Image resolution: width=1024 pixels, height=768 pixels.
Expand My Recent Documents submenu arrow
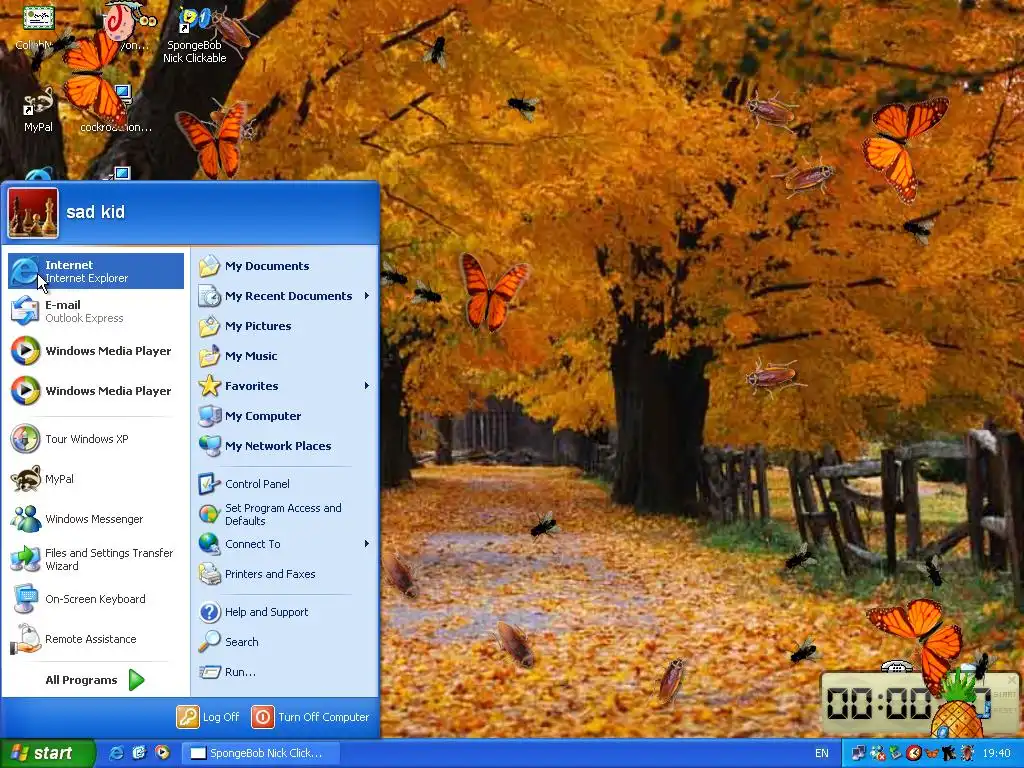point(367,296)
